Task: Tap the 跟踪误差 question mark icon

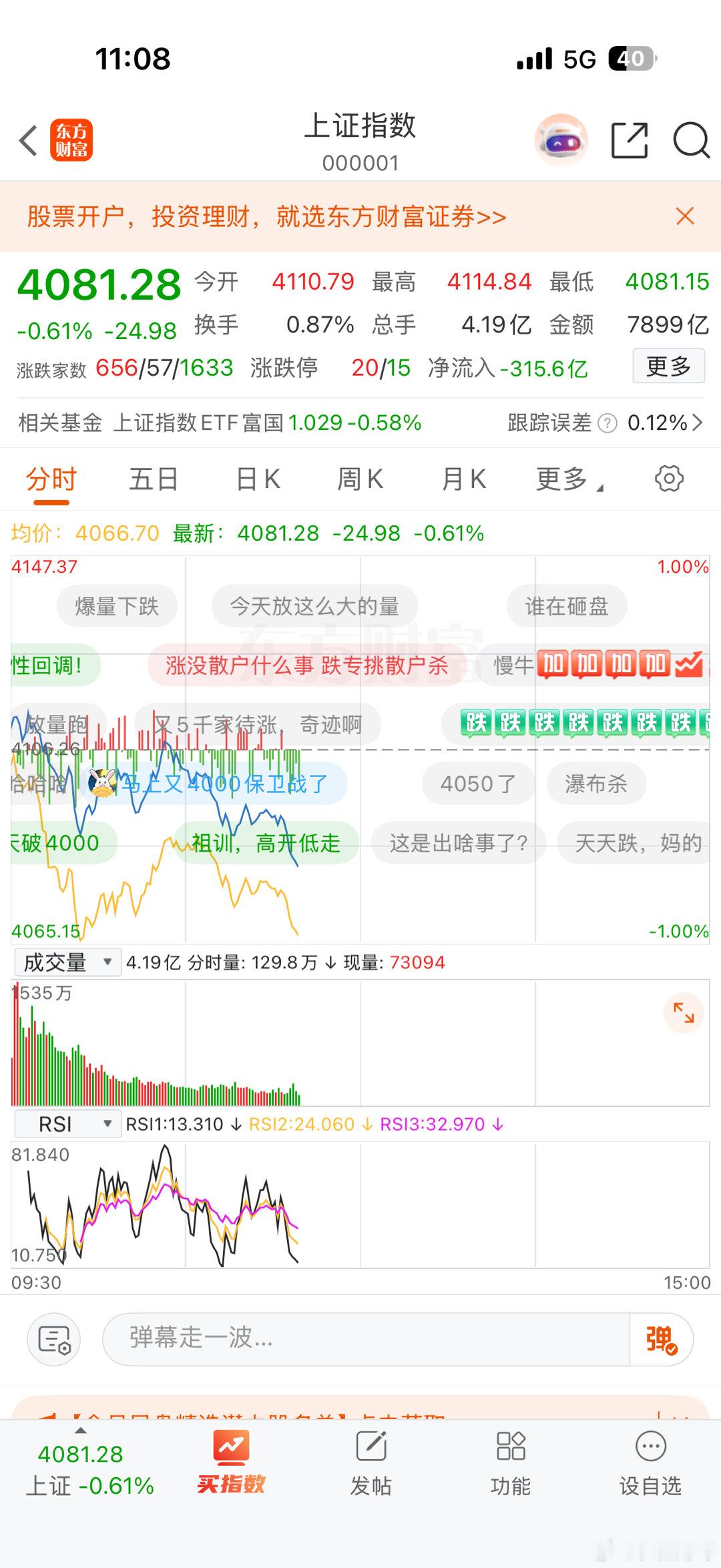Action: click(x=607, y=423)
